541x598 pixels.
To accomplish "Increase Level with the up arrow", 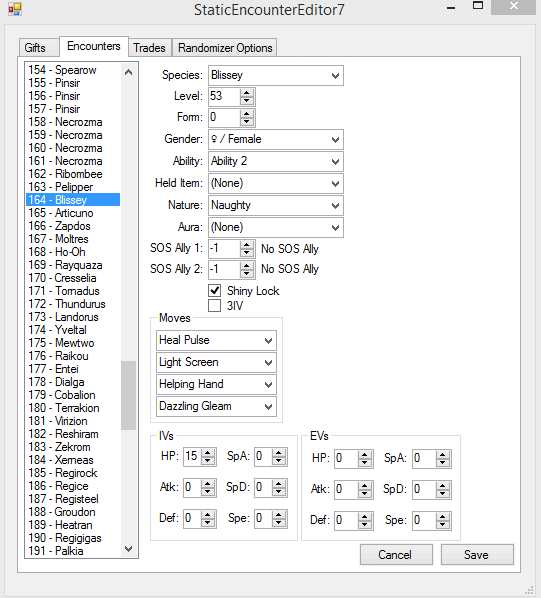I will point(247,93).
